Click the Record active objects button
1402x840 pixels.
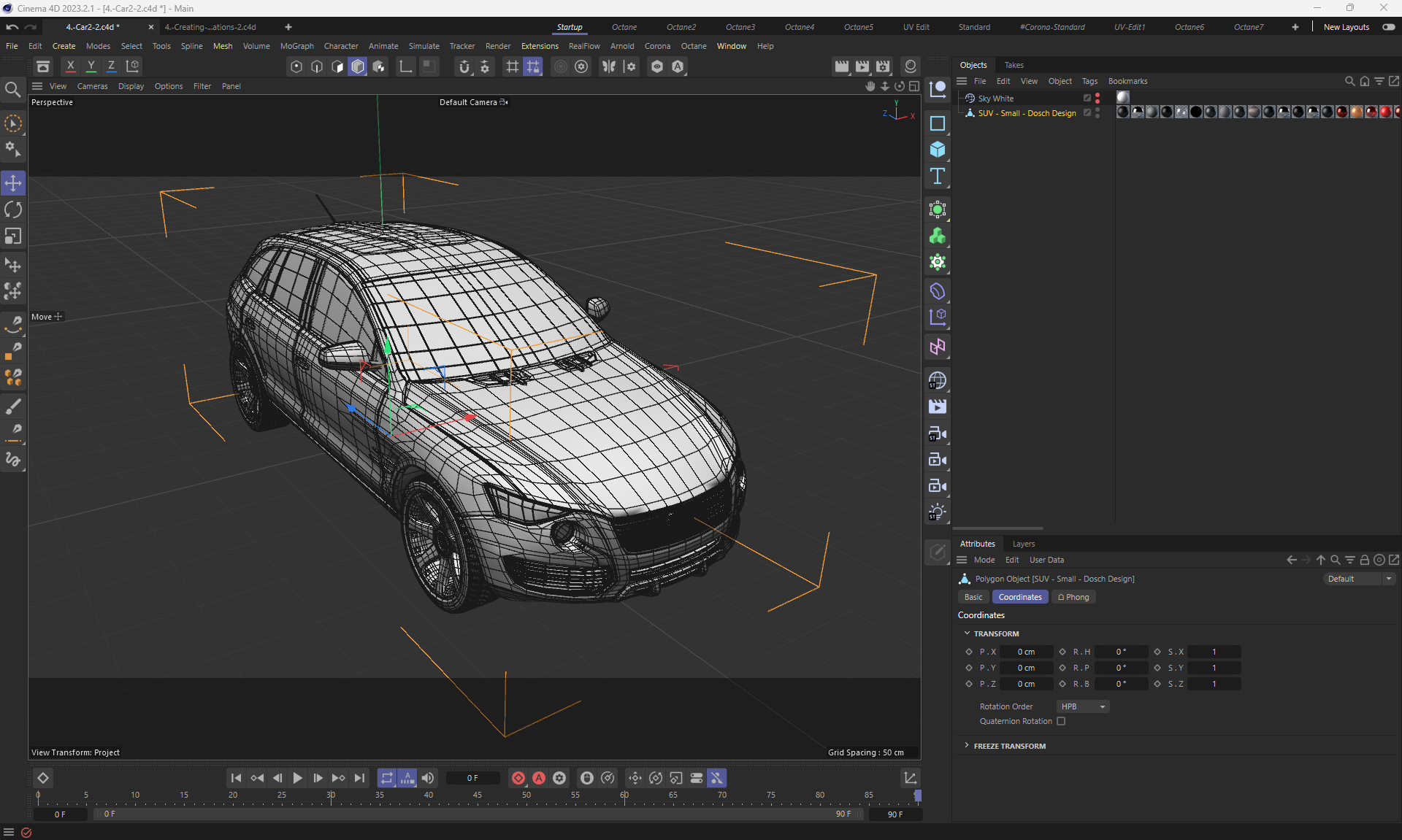(x=518, y=778)
